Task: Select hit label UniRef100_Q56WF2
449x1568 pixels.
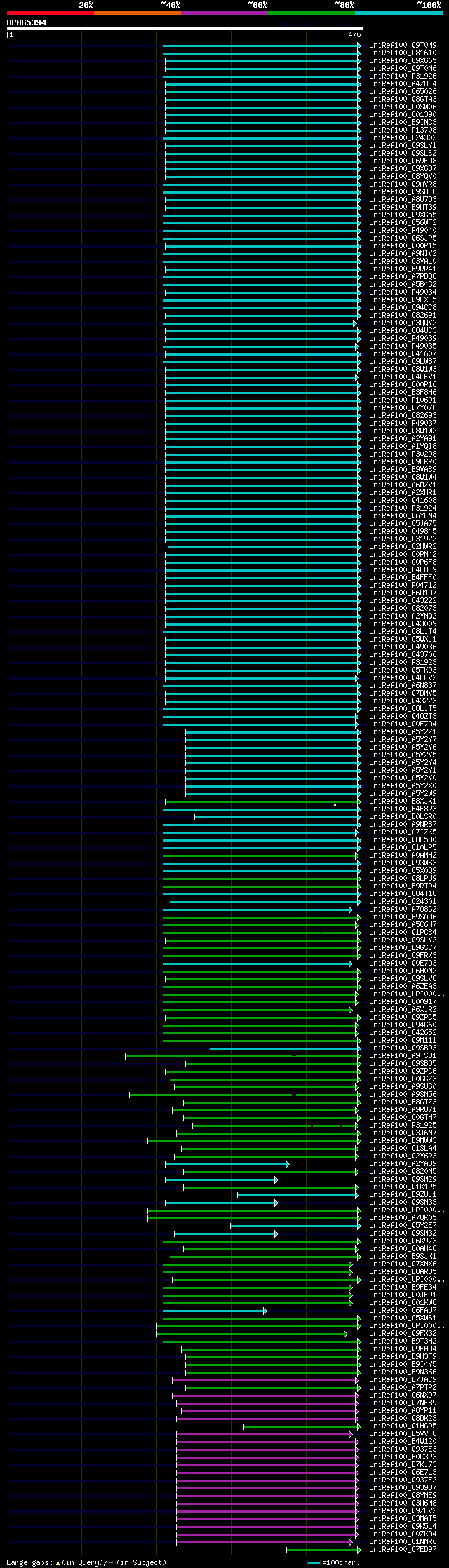Action: click(403, 222)
